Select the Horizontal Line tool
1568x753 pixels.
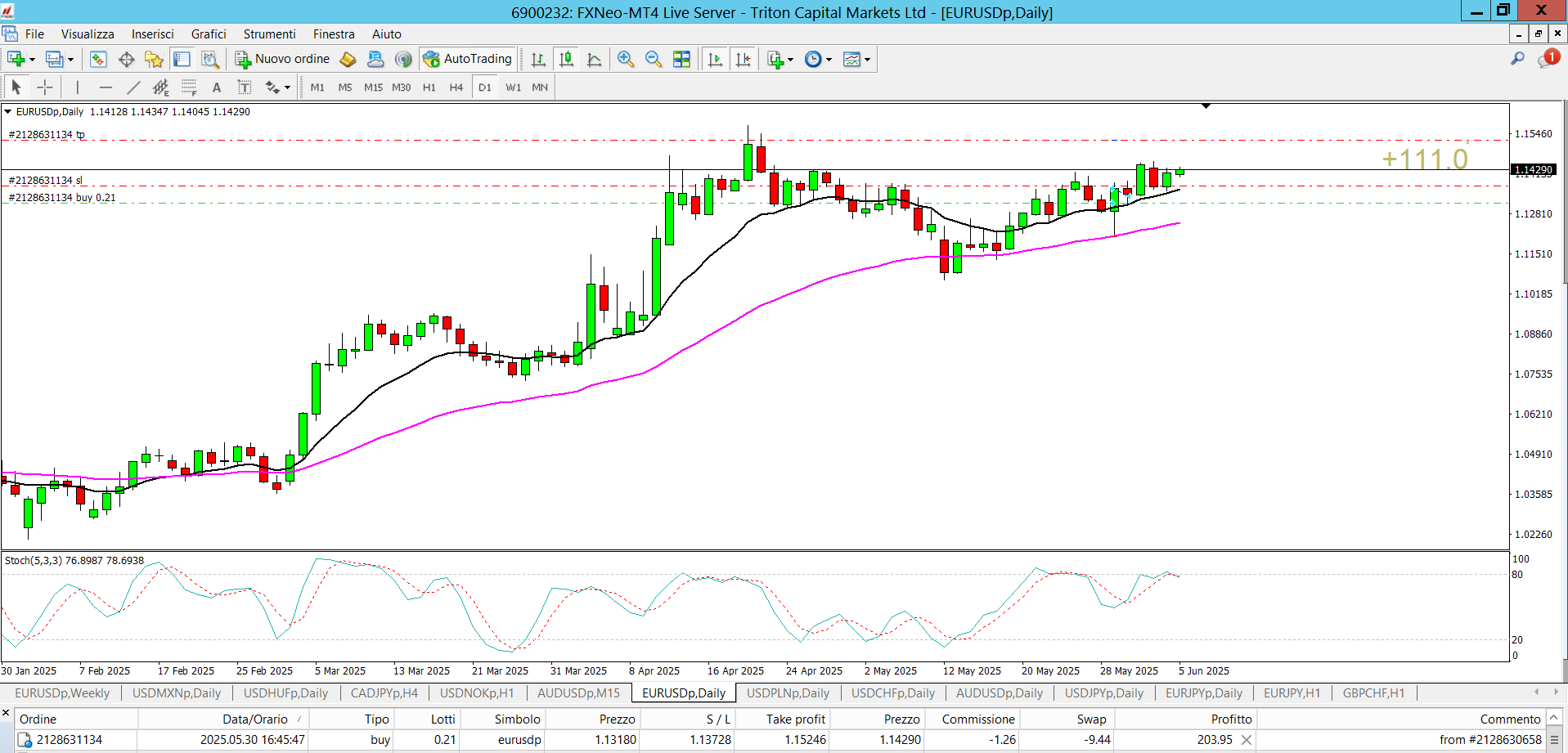click(x=106, y=87)
